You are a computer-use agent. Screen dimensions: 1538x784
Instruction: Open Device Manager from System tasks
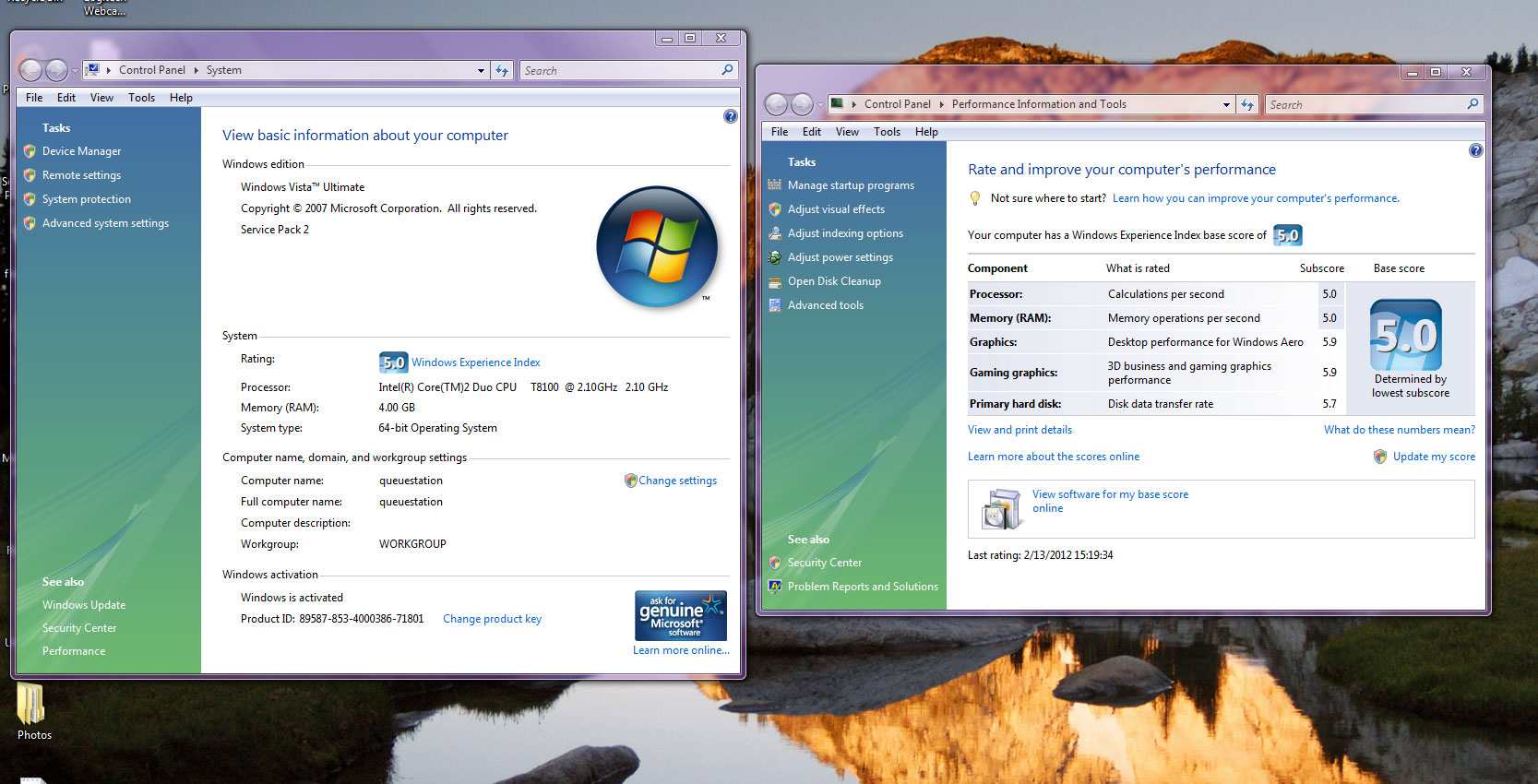(81, 151)
